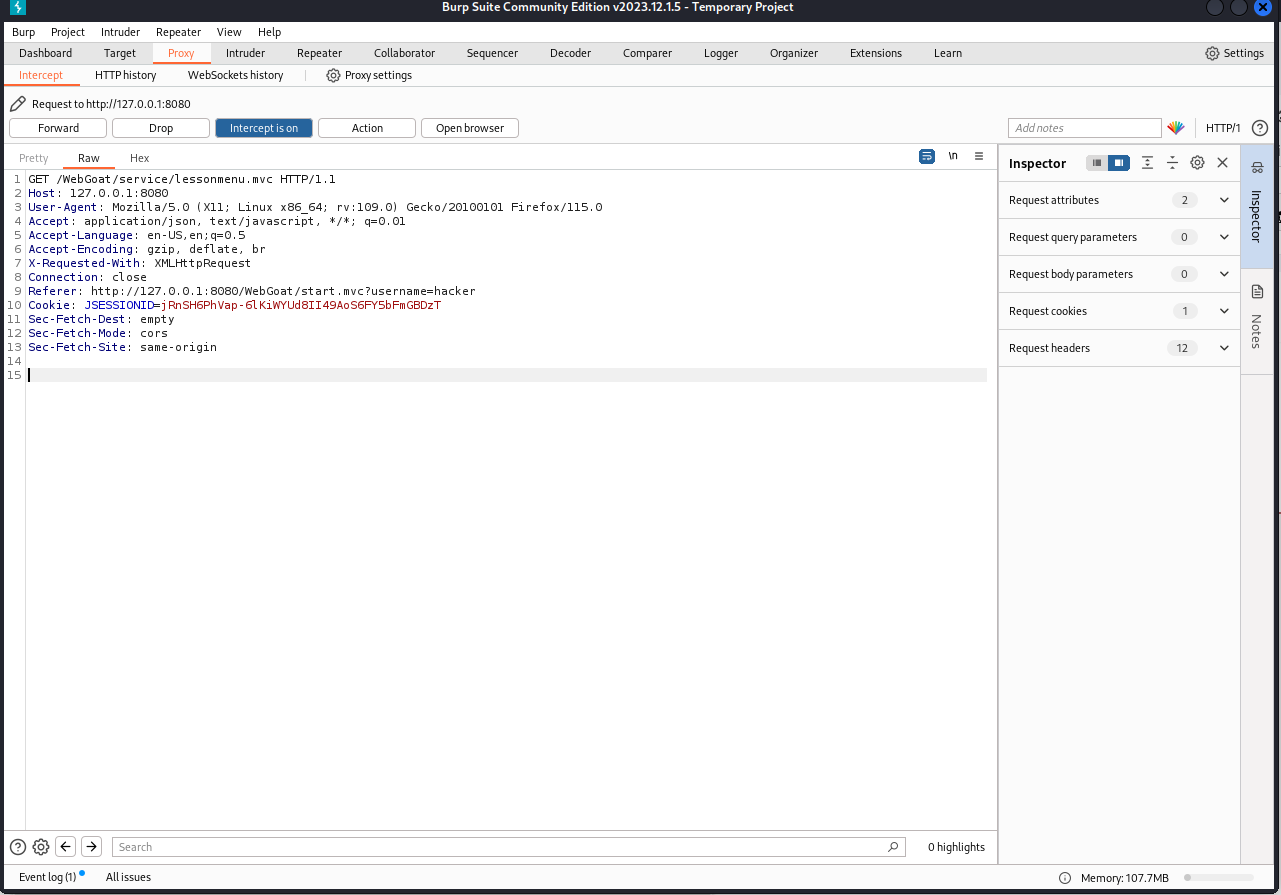This screenshot has height=895, width=1281.
Task: Toggle showing non-printable \n characters
Action: pyautogui.click(x=953, y=157)
